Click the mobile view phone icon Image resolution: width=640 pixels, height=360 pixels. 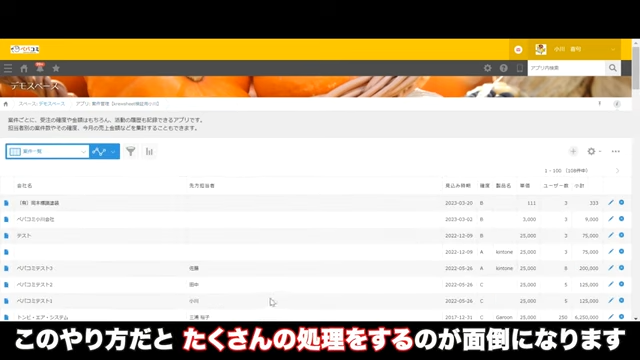point(520,68)
